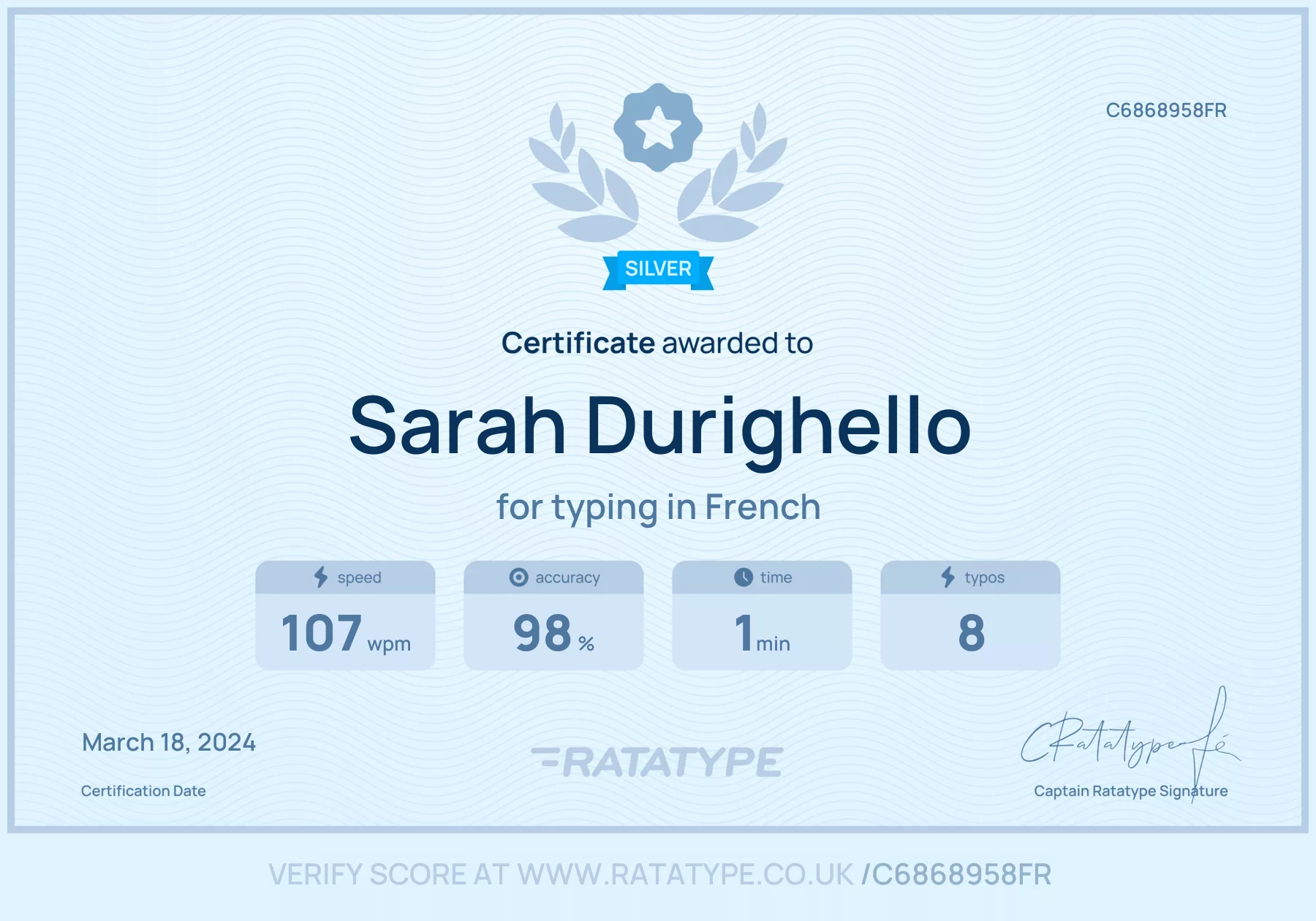Click the date March 18, 2024
Screen dimensions: 1316x921
click(x=169, y=743)
